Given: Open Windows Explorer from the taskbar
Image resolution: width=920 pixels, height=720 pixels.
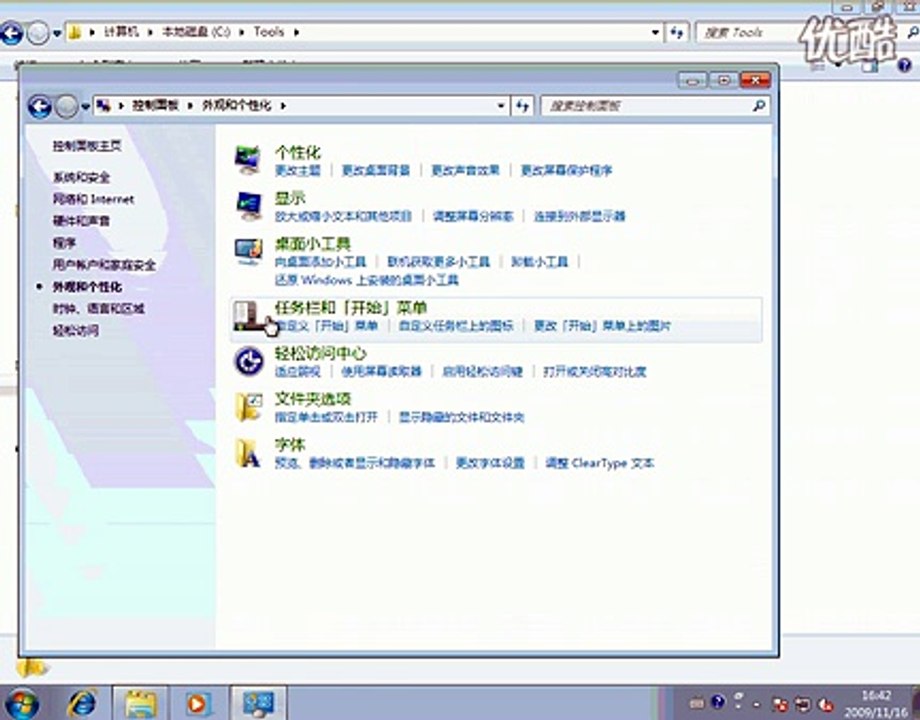Looking at the screenshot, I should [140, 703].
